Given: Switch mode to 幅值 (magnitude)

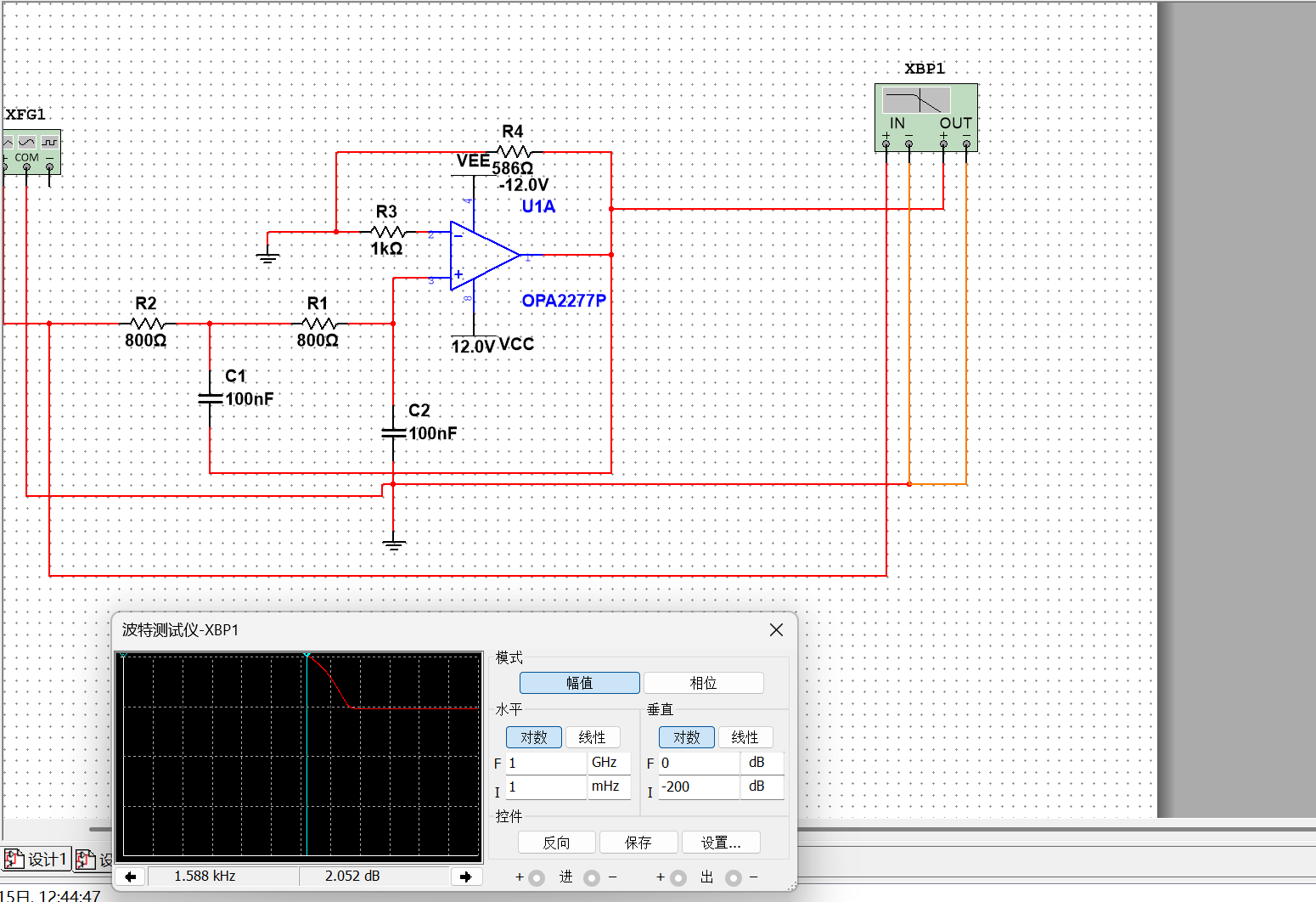Looking at the screenshot, I should coord(579,683).
